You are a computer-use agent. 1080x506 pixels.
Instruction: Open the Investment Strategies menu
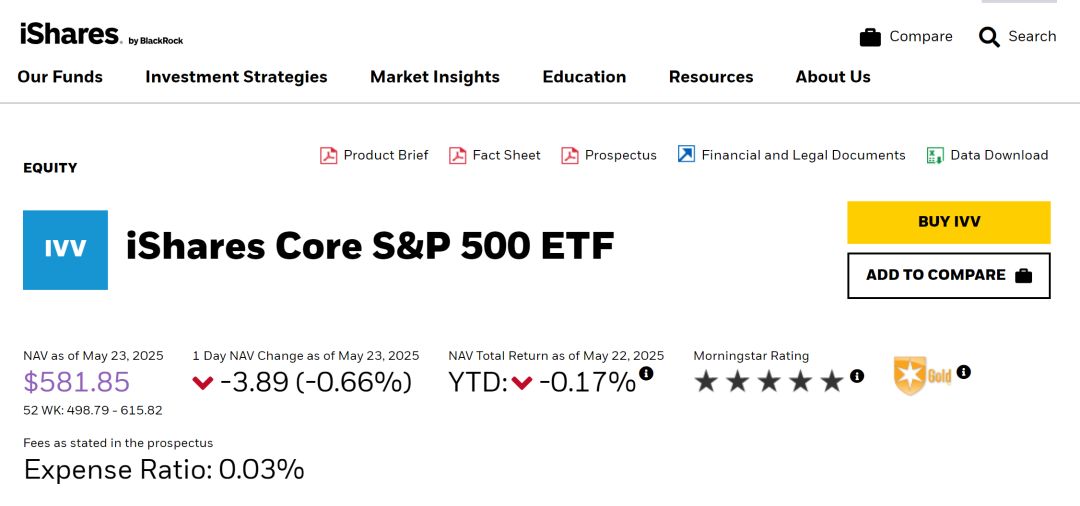coord(236,76)
